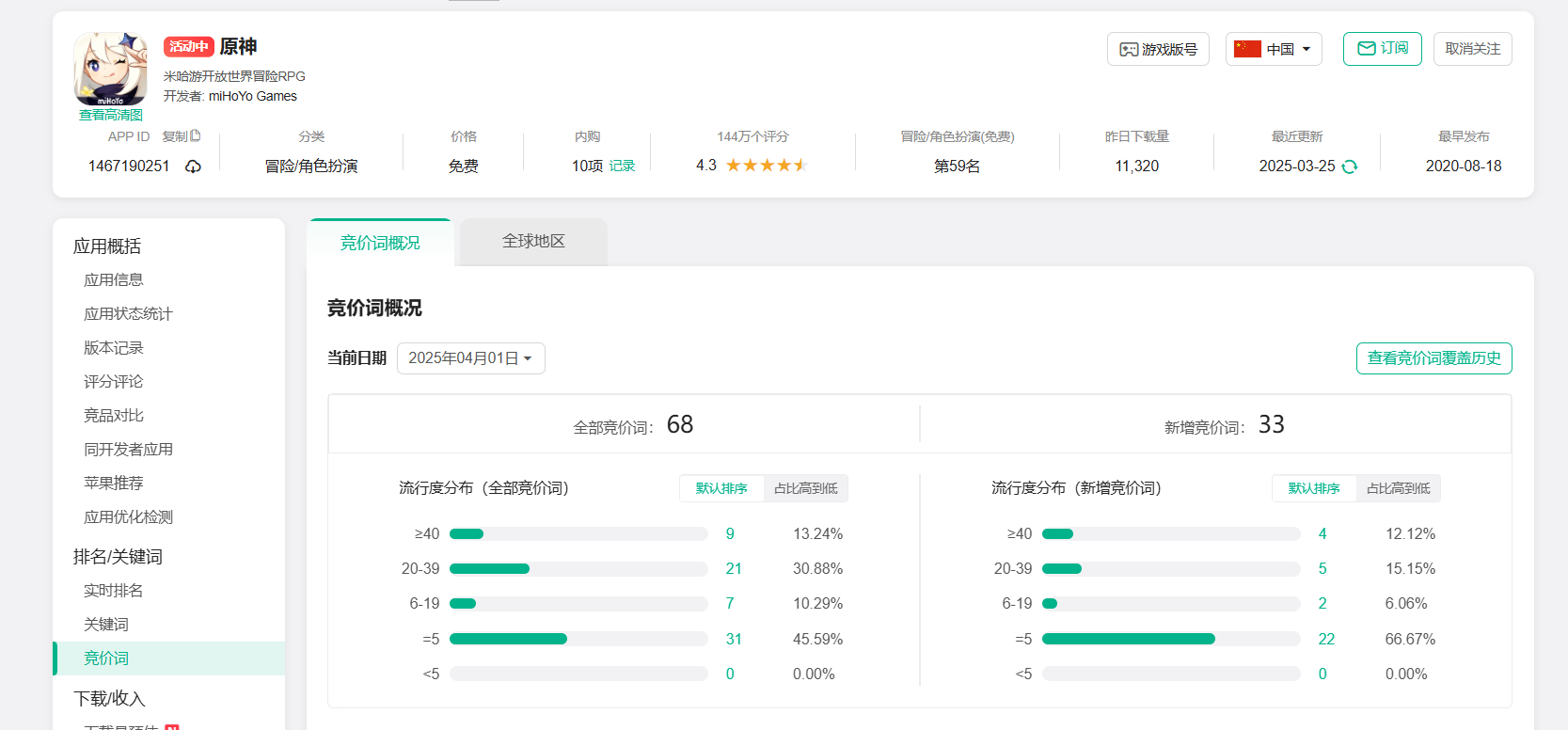Click the 原神 app icon thumbnail
This screenshot has height=730, width=1568.
111,69
